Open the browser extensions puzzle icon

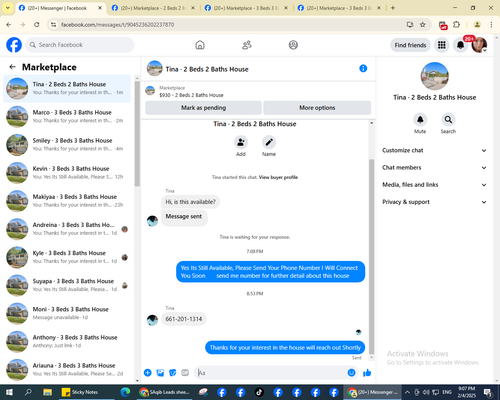pyautogui.click(x=456, y=24)
